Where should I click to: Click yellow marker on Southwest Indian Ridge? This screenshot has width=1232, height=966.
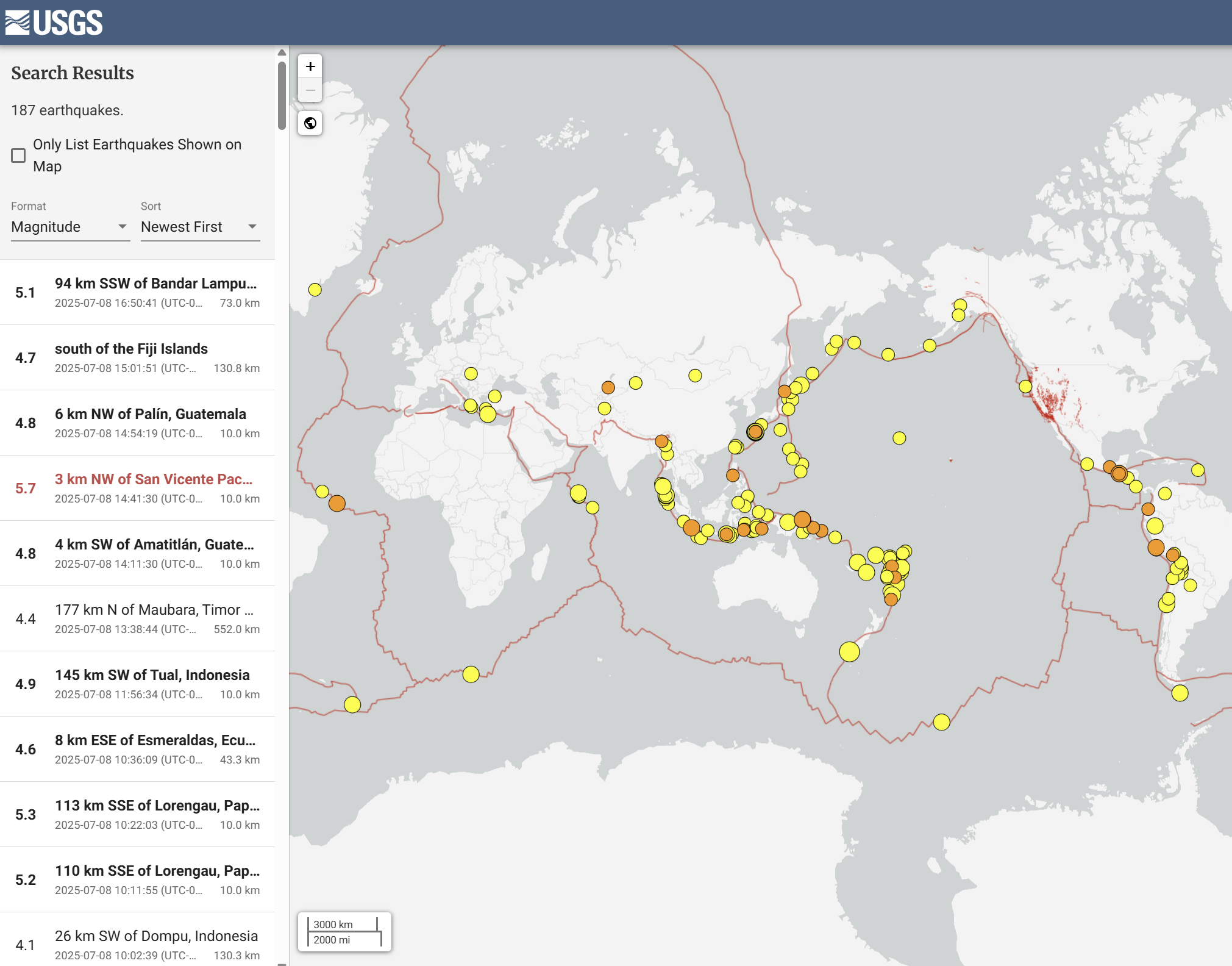click(x=471, y=674)
